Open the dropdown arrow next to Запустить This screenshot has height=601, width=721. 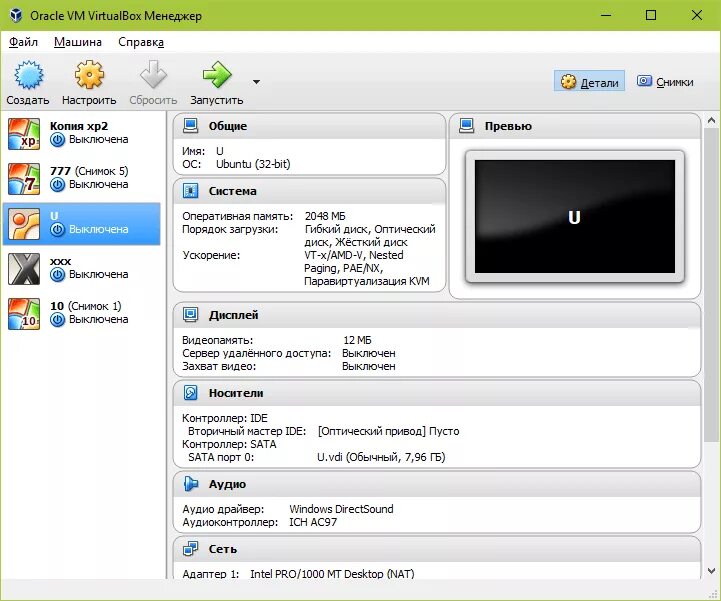256,82
